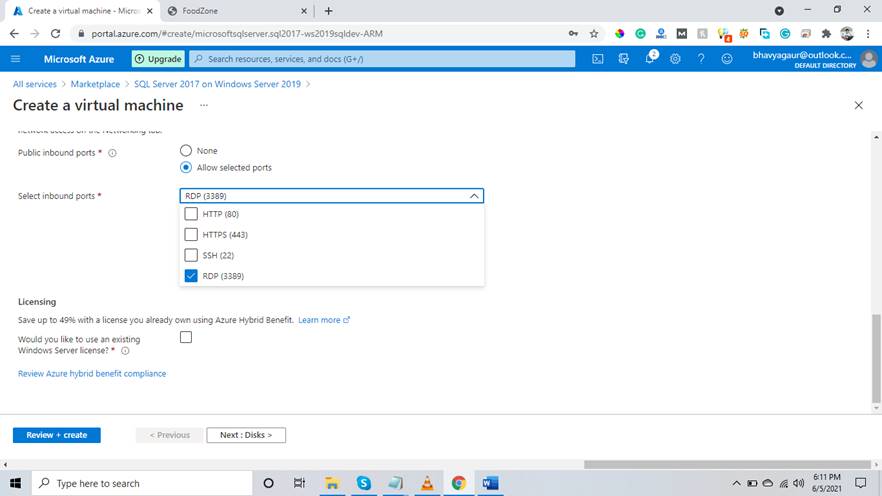This screenshot has height=496, width=882.
Task: Show info tooltip for Public inbound ports
Action: 112,153
